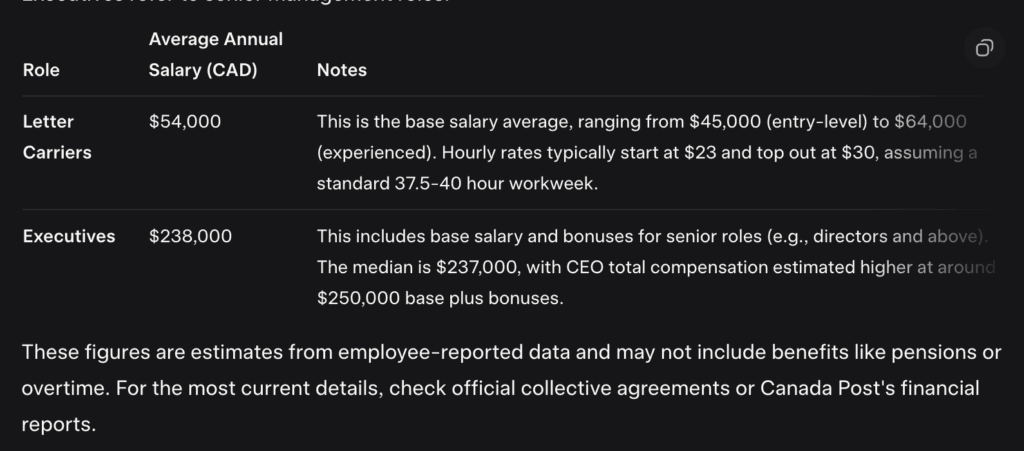Click the $250,000 base plus bonuses text
1024x451 pixels.
(437, 299)
